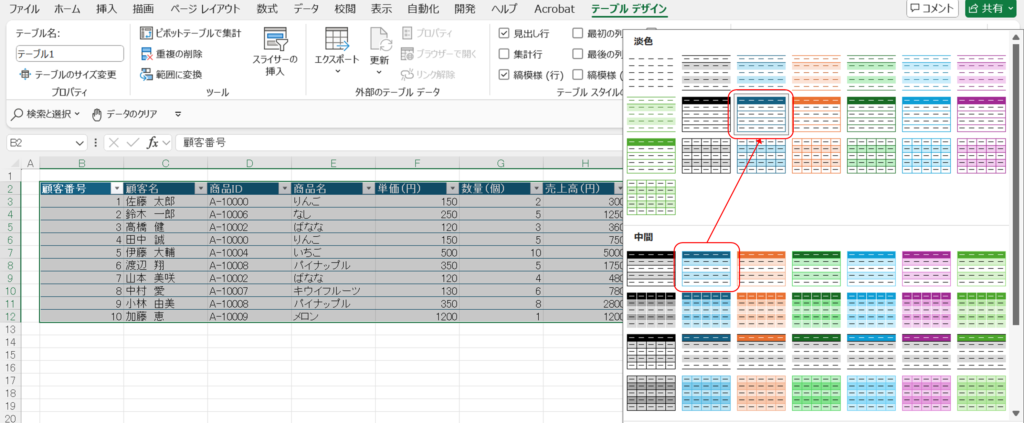Open the 検索と選択 dropdown

point(47,114)
